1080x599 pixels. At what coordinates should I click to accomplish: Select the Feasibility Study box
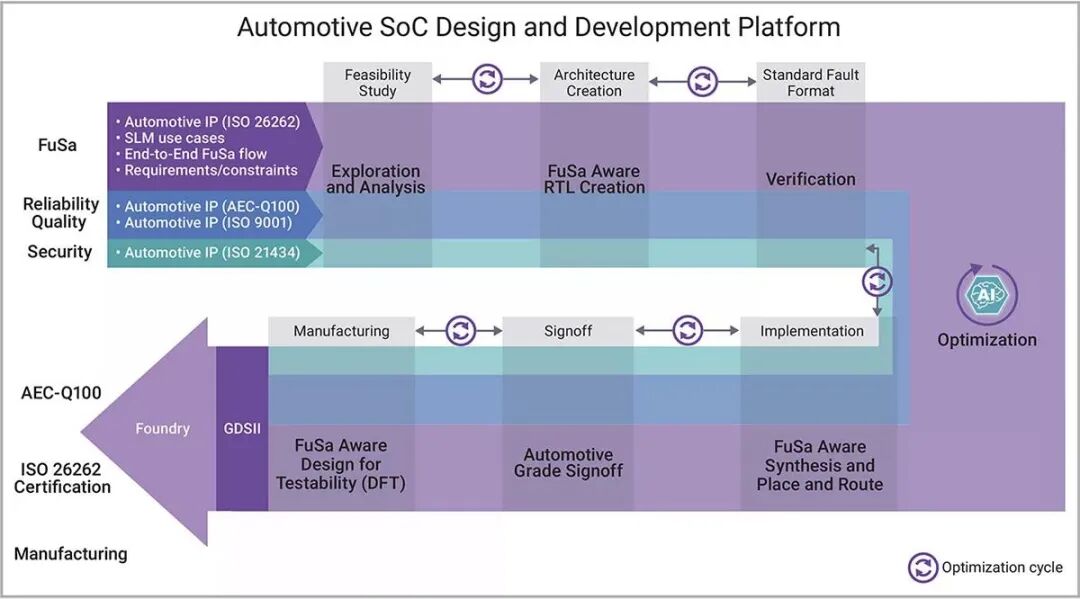(378, 82)
